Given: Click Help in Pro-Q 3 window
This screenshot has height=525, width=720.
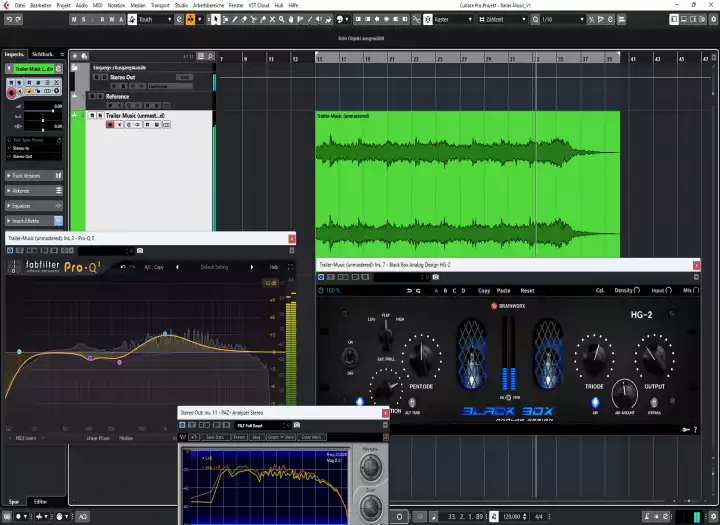Looking at the screenshot, I should tap(274, 267).
